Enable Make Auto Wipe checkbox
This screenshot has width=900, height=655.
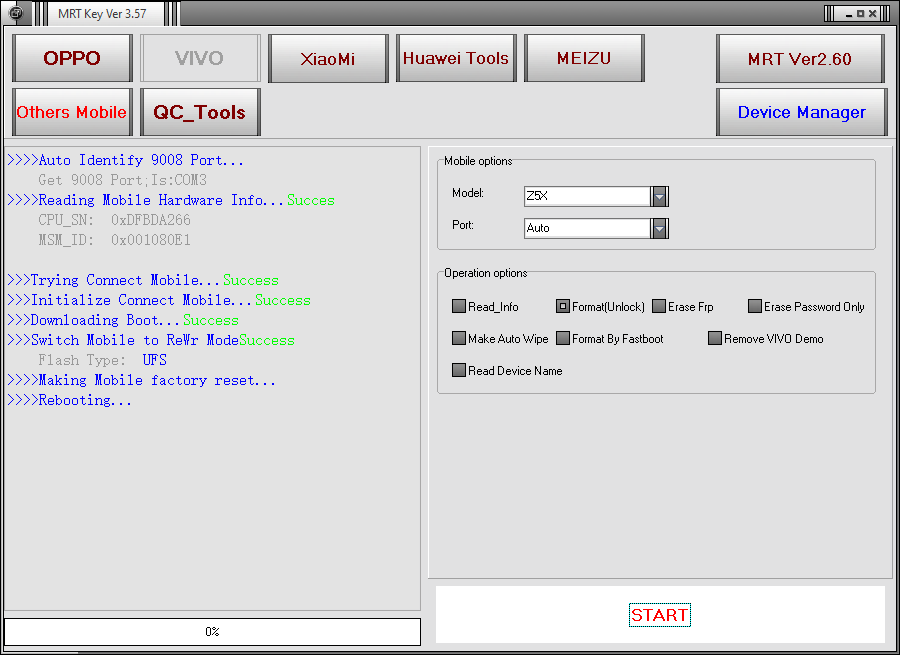459,338
